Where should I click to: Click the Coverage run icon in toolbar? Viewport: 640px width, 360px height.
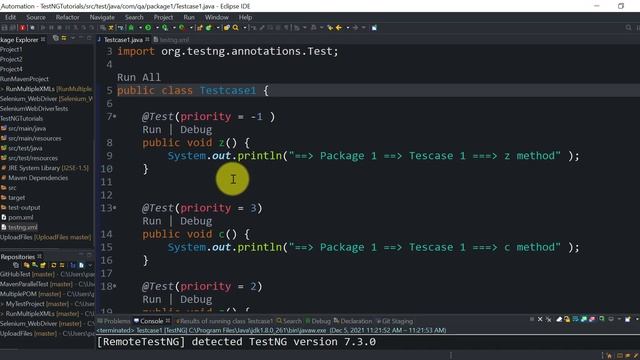164,28
